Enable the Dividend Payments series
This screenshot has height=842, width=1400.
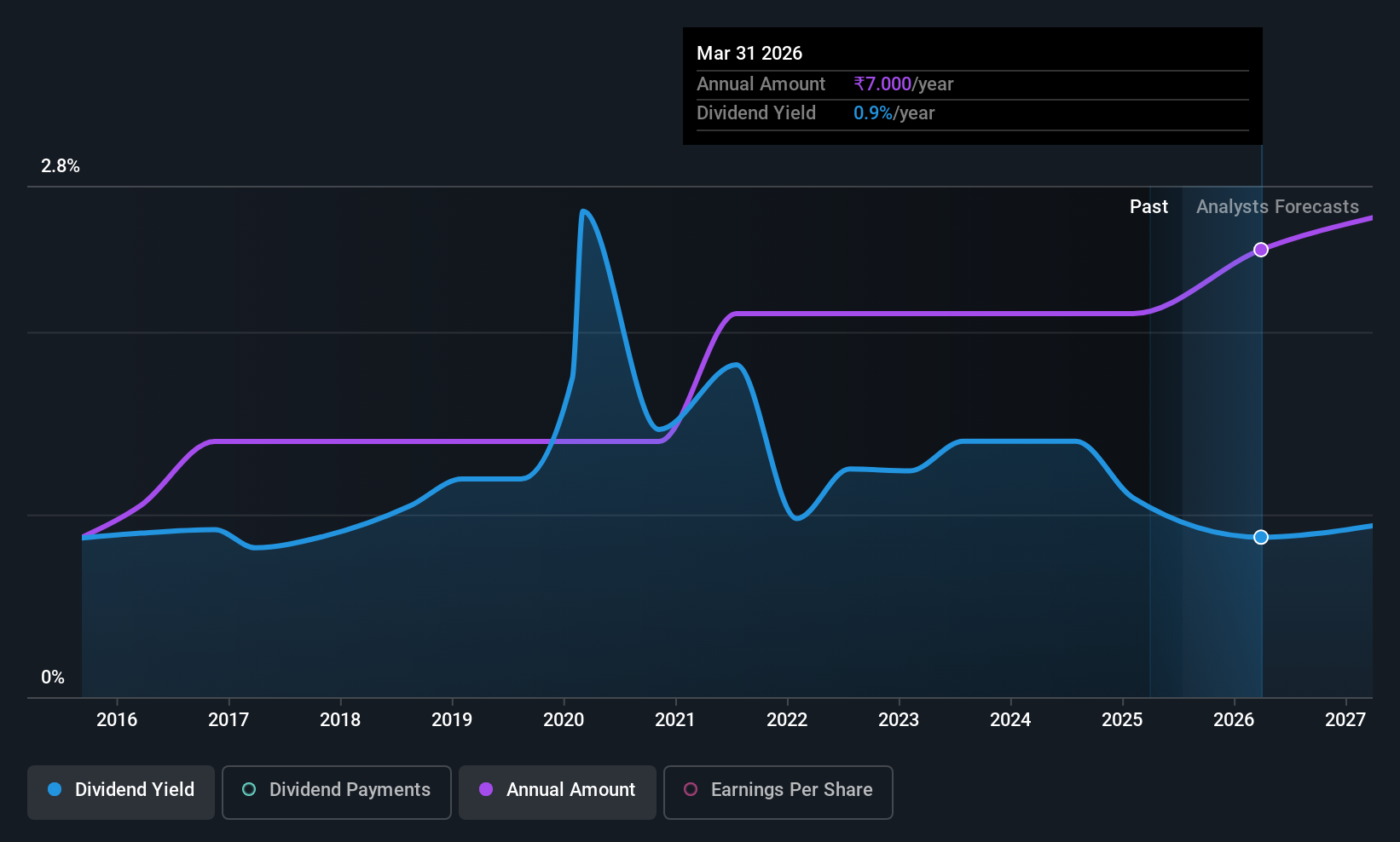tap(337, 793)
